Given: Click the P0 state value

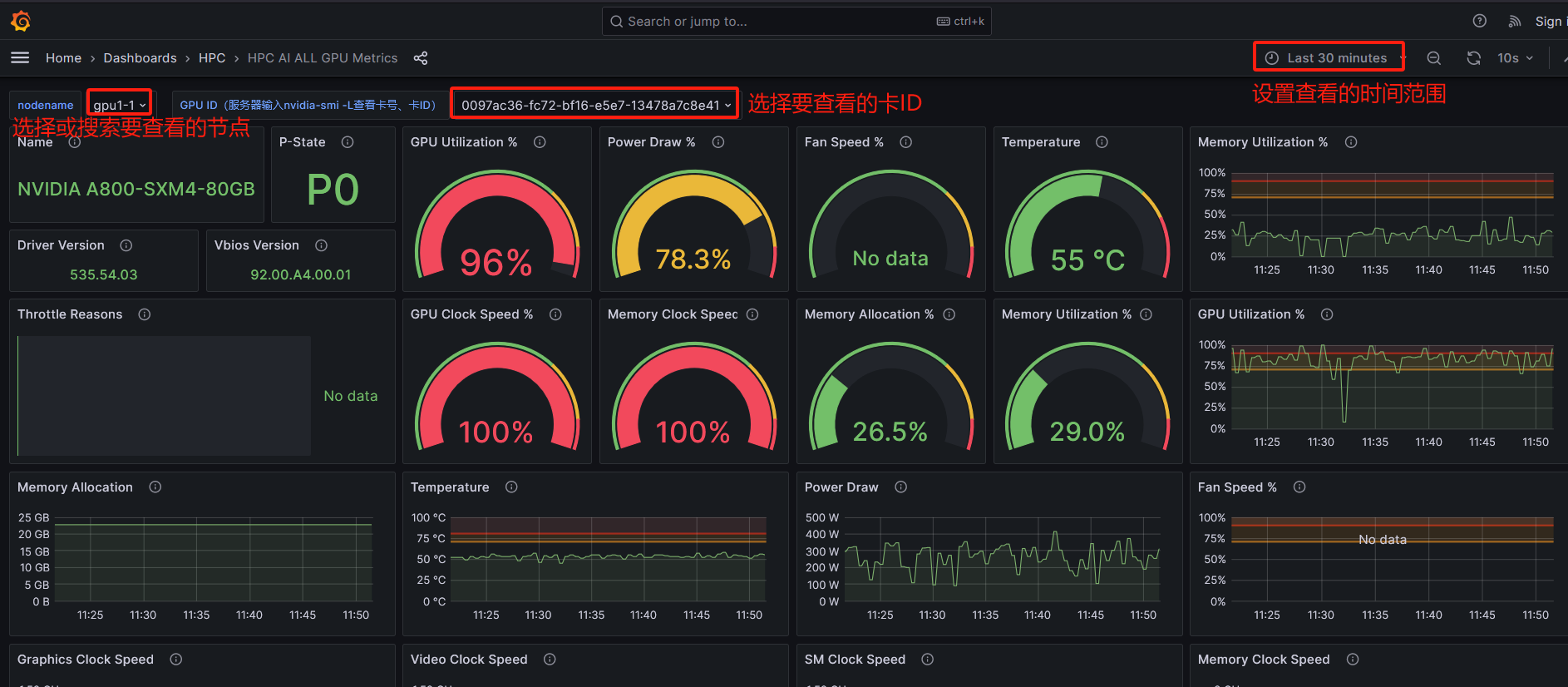Looking at the screenshot, I should [x=333, y=190].
